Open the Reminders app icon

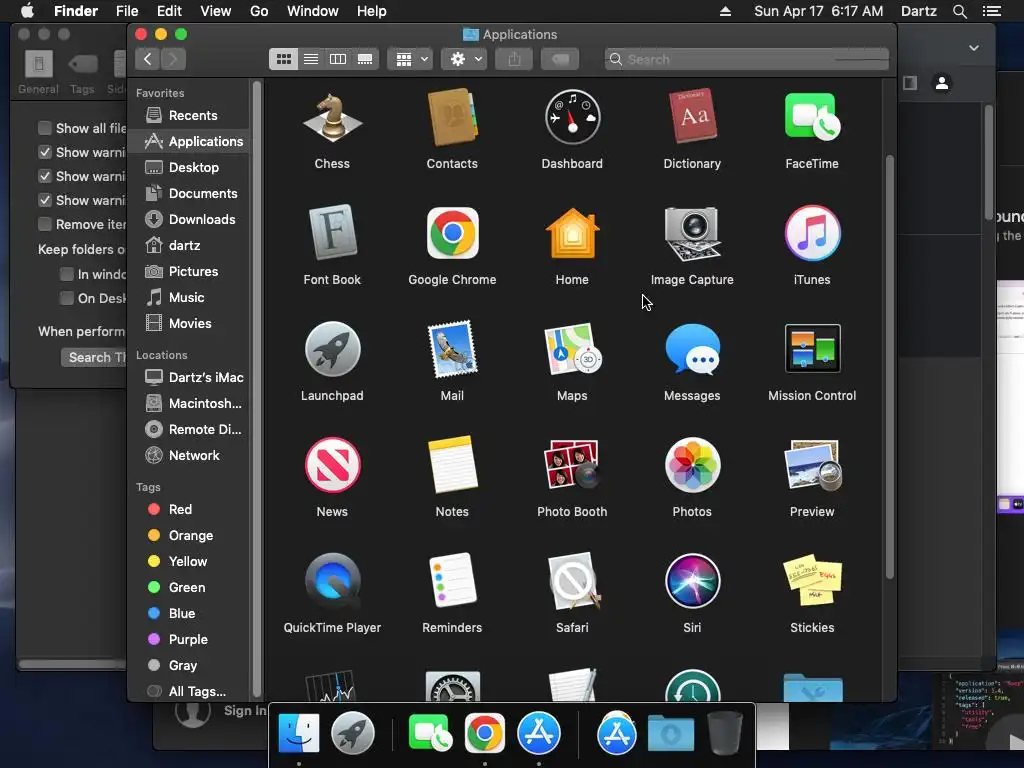(452, 581)
